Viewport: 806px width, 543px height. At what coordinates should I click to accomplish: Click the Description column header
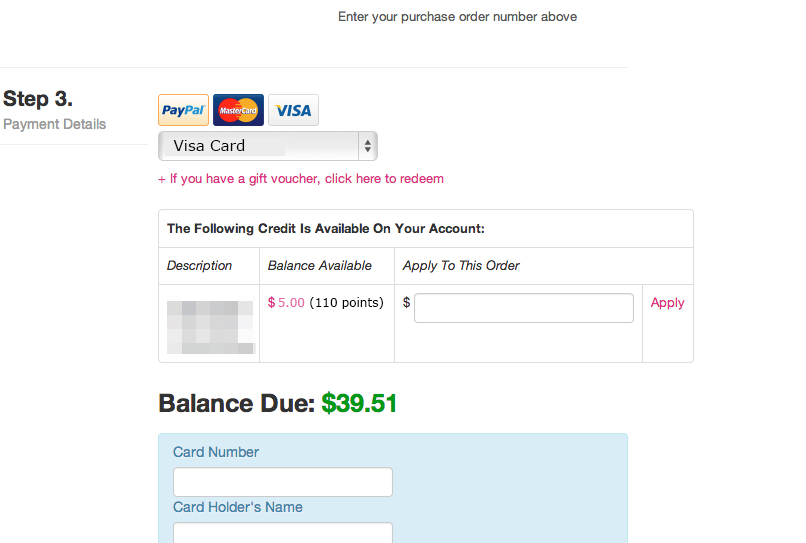click(199, 266)
